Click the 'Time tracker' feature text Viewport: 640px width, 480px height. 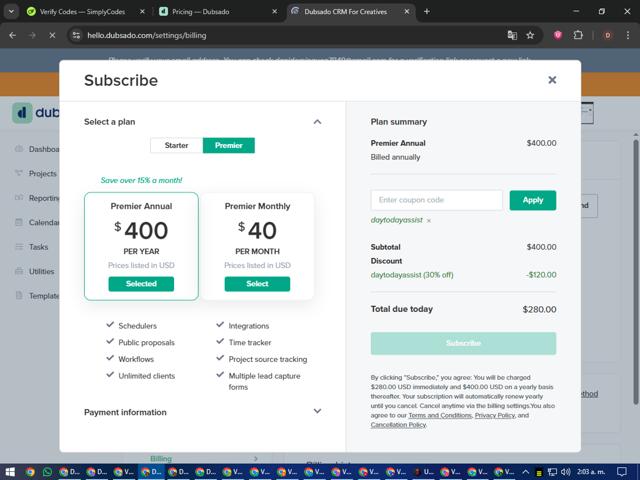point(250,342)
